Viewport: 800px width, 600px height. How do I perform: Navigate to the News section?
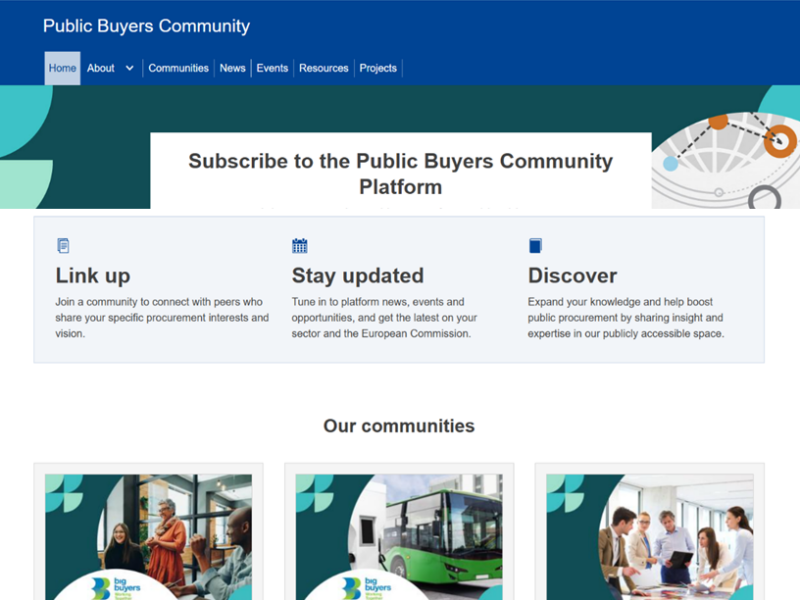point(232,68)
